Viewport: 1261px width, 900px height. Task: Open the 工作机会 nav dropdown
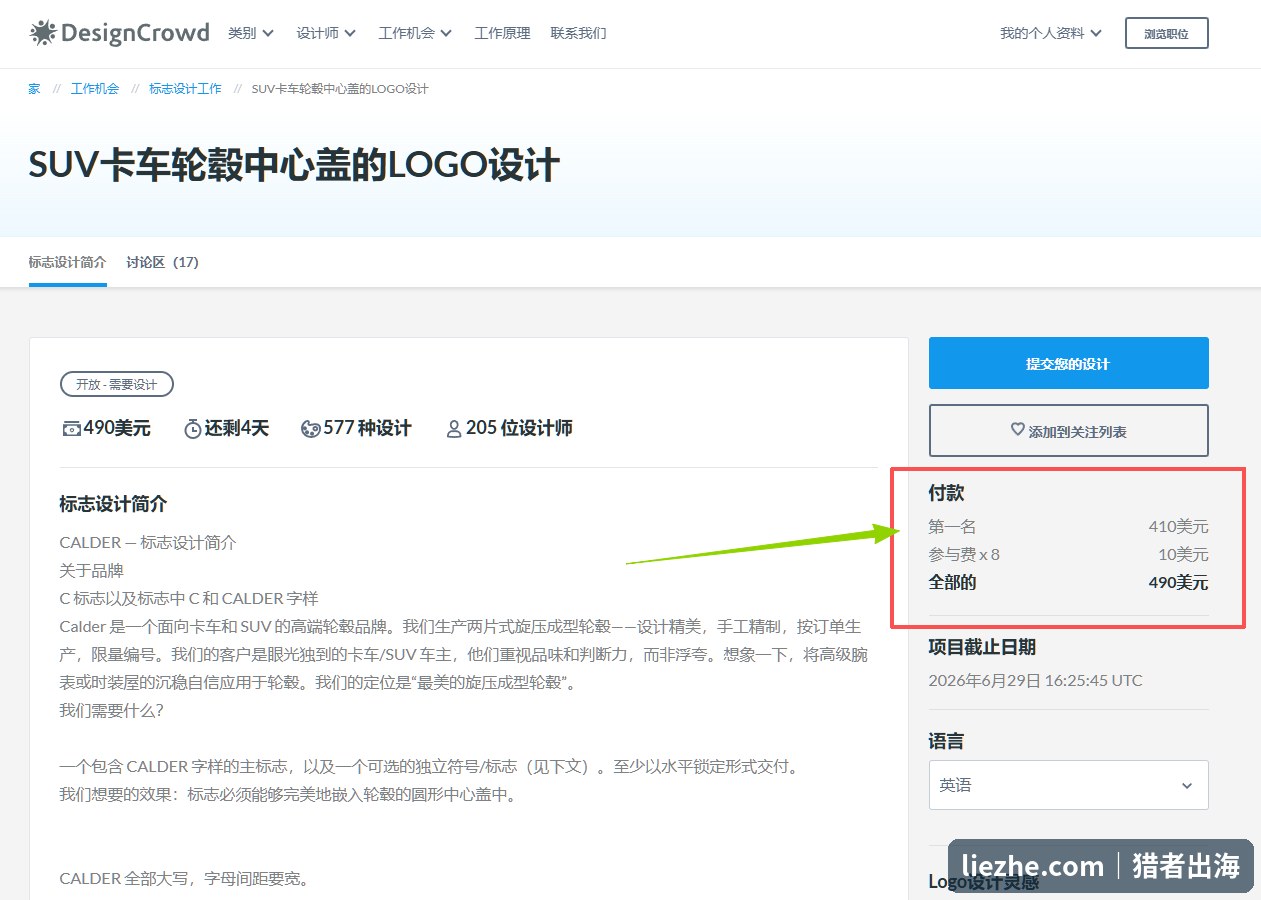click(415, 33)
